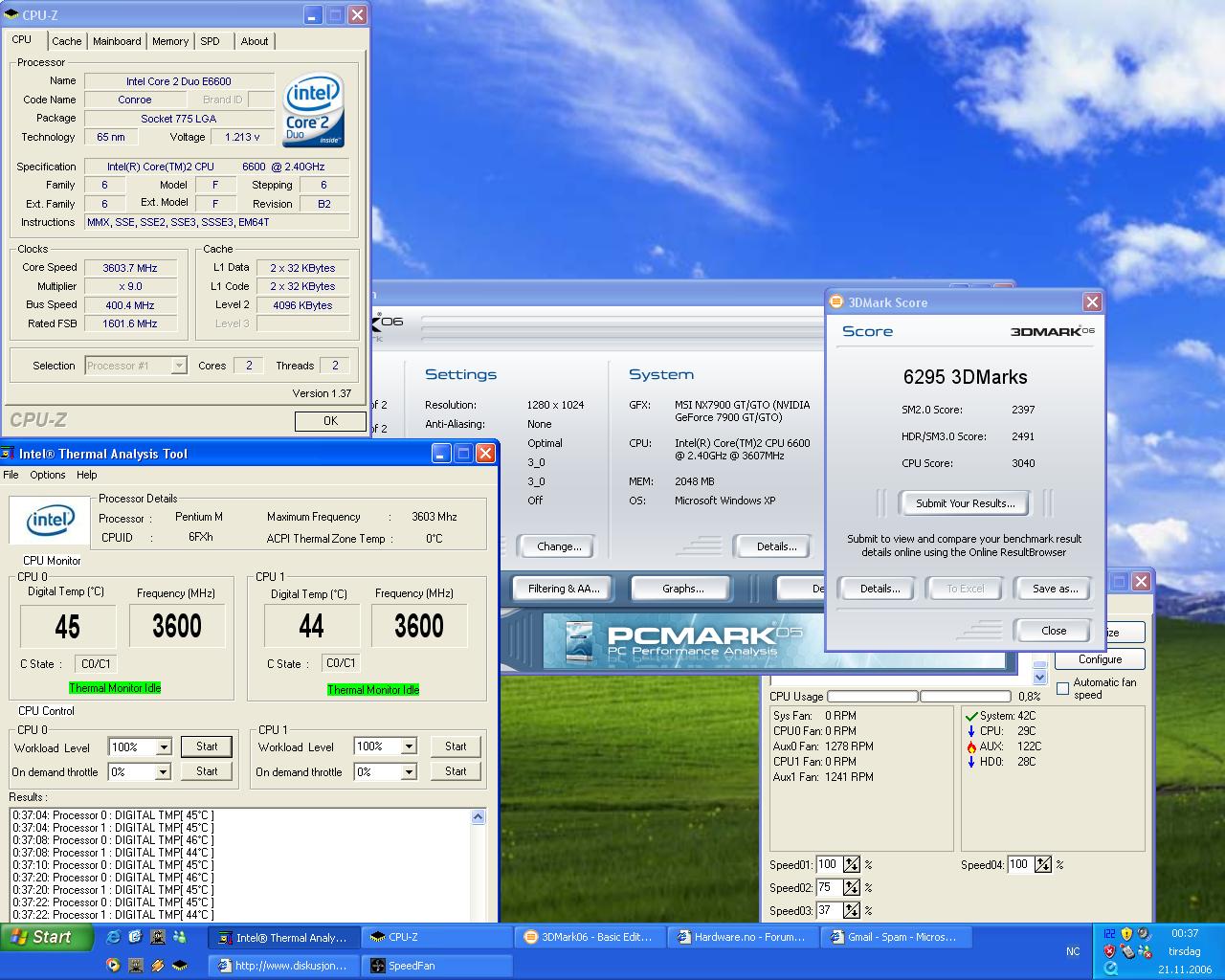Screen dimensions: 1225x980
Task: Open the Options menu in Thermal Analysis Tool
Action: 47,475
